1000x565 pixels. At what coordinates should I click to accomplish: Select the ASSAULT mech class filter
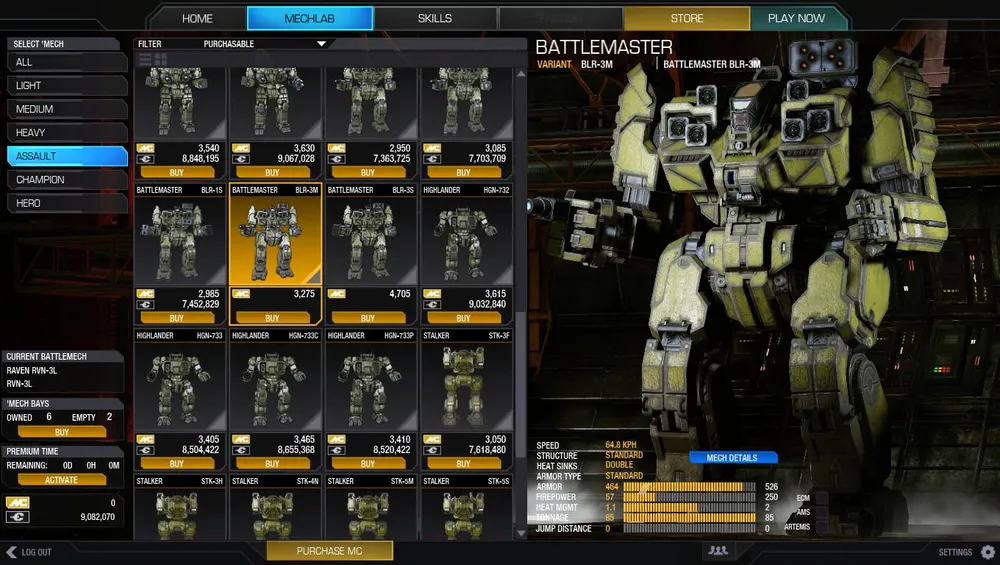[67, 156]
